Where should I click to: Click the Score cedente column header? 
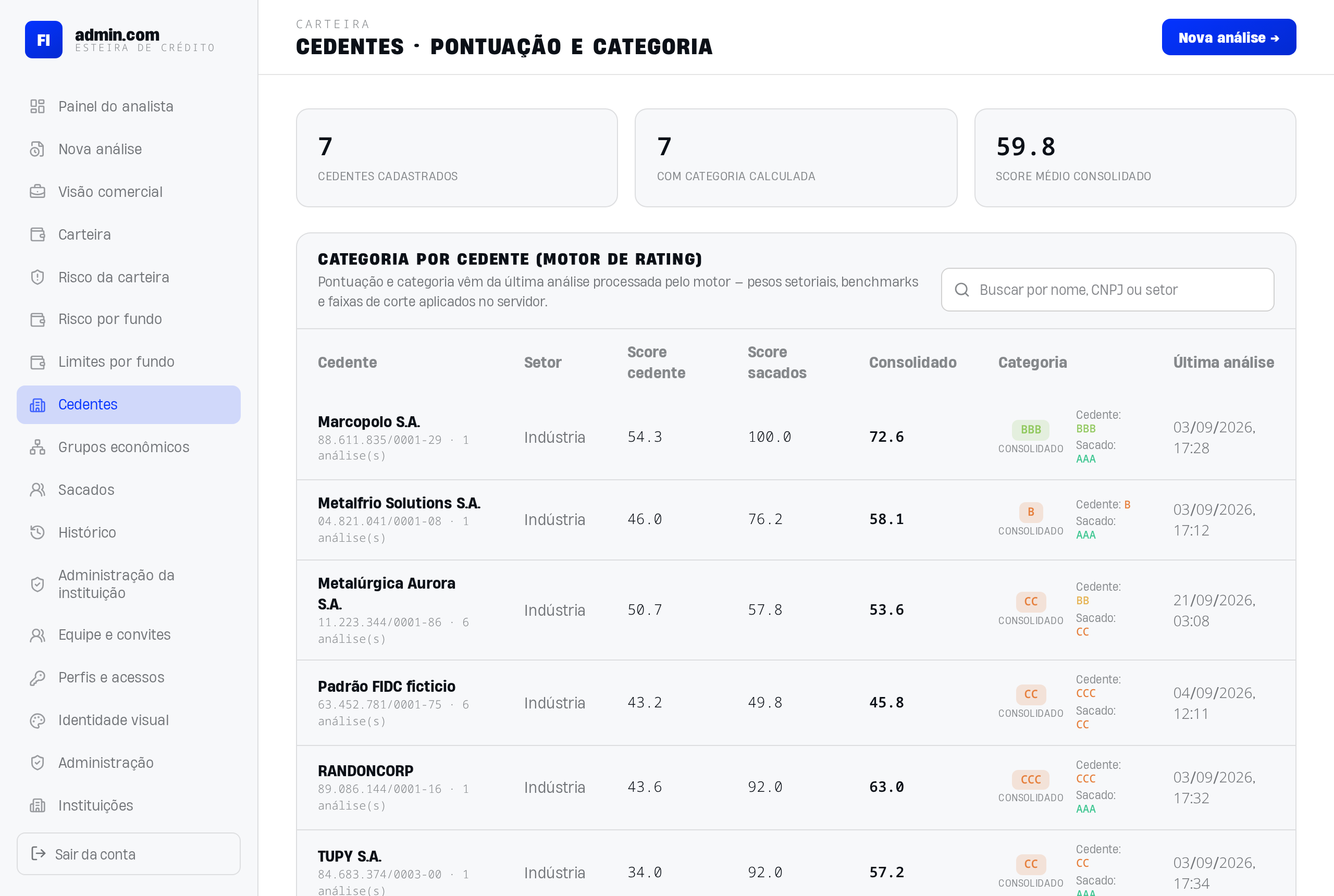pos(656,362)
